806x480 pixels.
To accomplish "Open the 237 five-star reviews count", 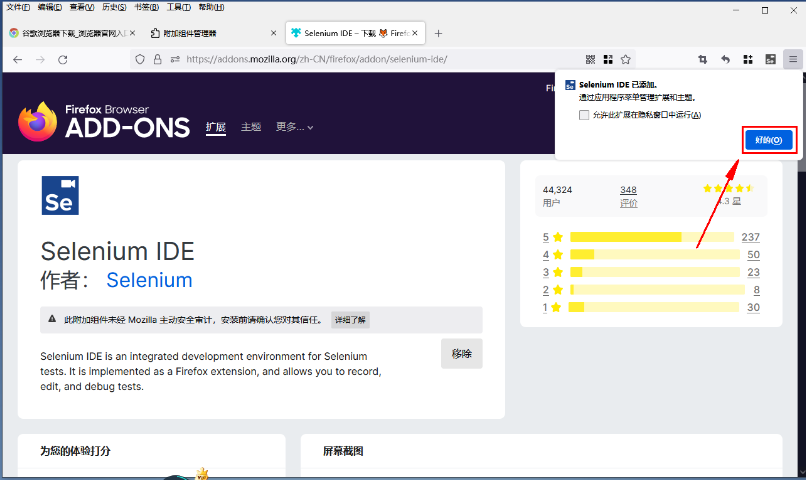I will coord(750,237).
